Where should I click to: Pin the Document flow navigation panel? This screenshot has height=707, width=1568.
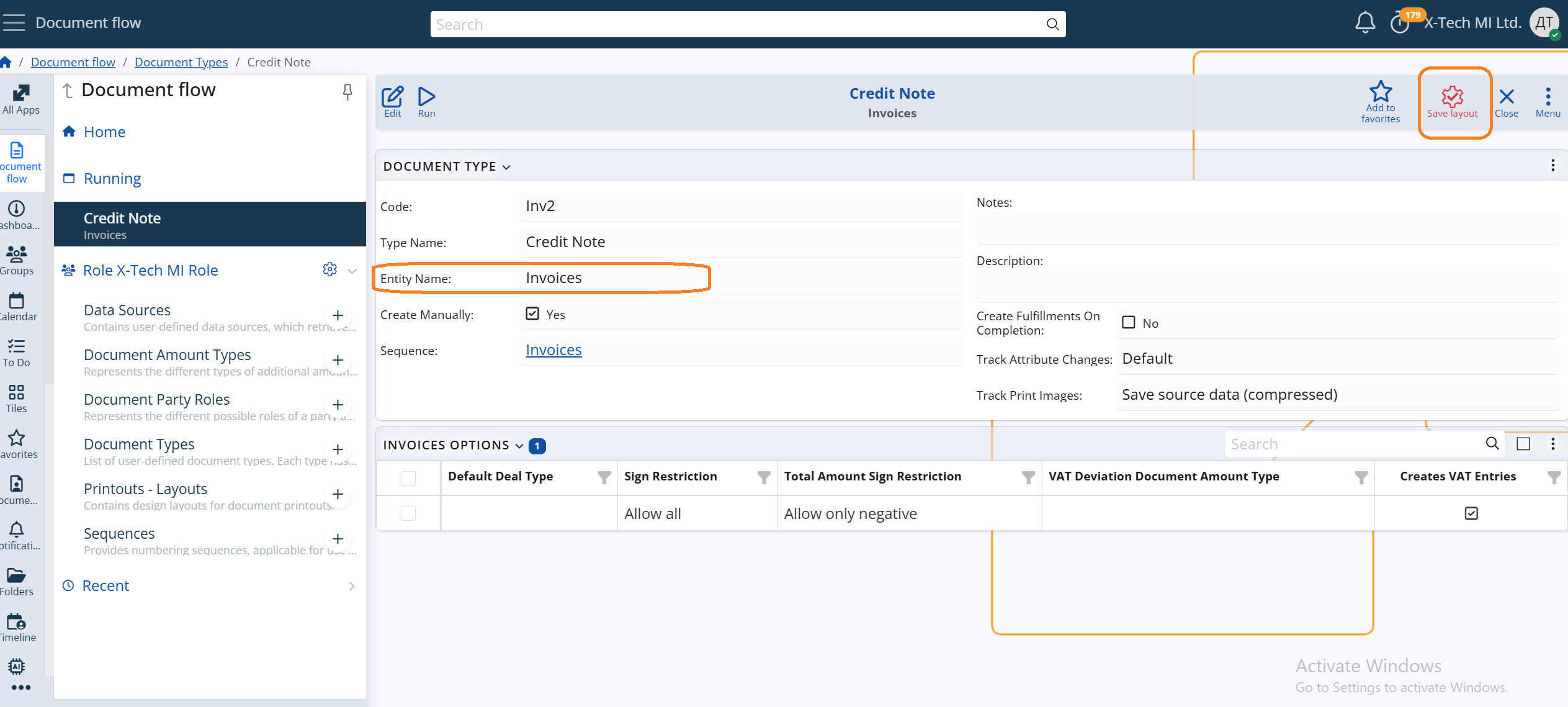[x=347, y=92]
